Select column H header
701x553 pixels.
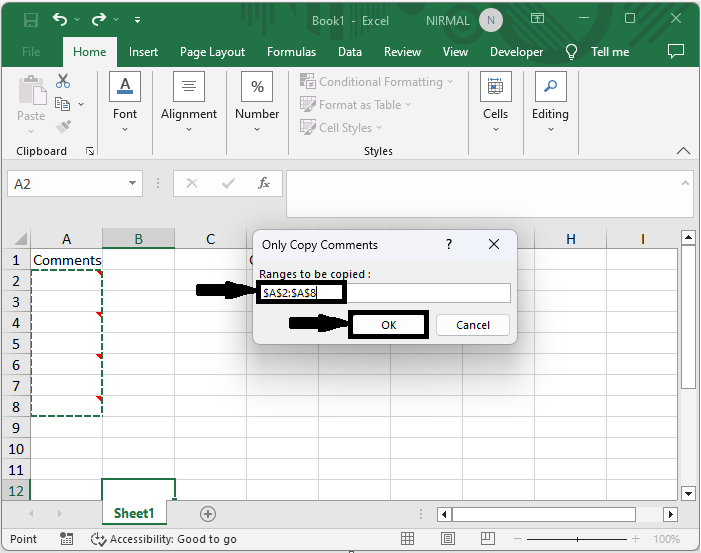[x=570, y=239]
